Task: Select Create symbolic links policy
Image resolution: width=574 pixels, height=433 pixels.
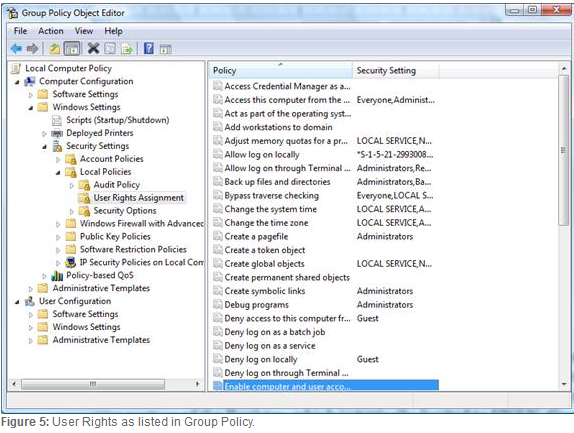Action: pyautogui.click(x=265, y=291)
